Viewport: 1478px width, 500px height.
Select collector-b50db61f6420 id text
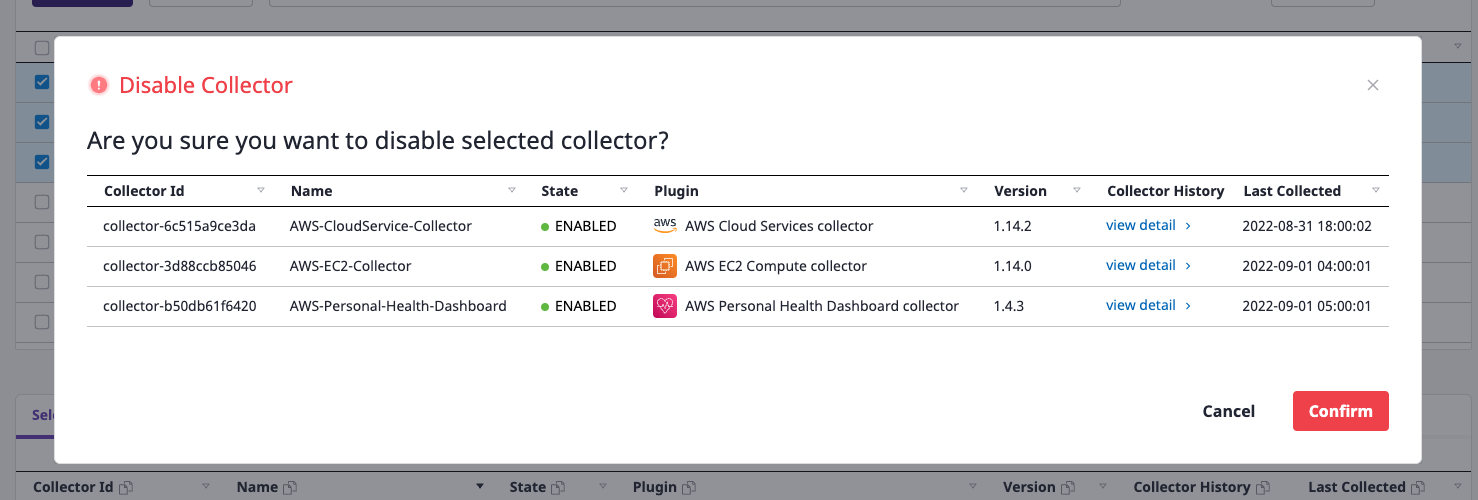pyautogui.click(x=180, y=306)
